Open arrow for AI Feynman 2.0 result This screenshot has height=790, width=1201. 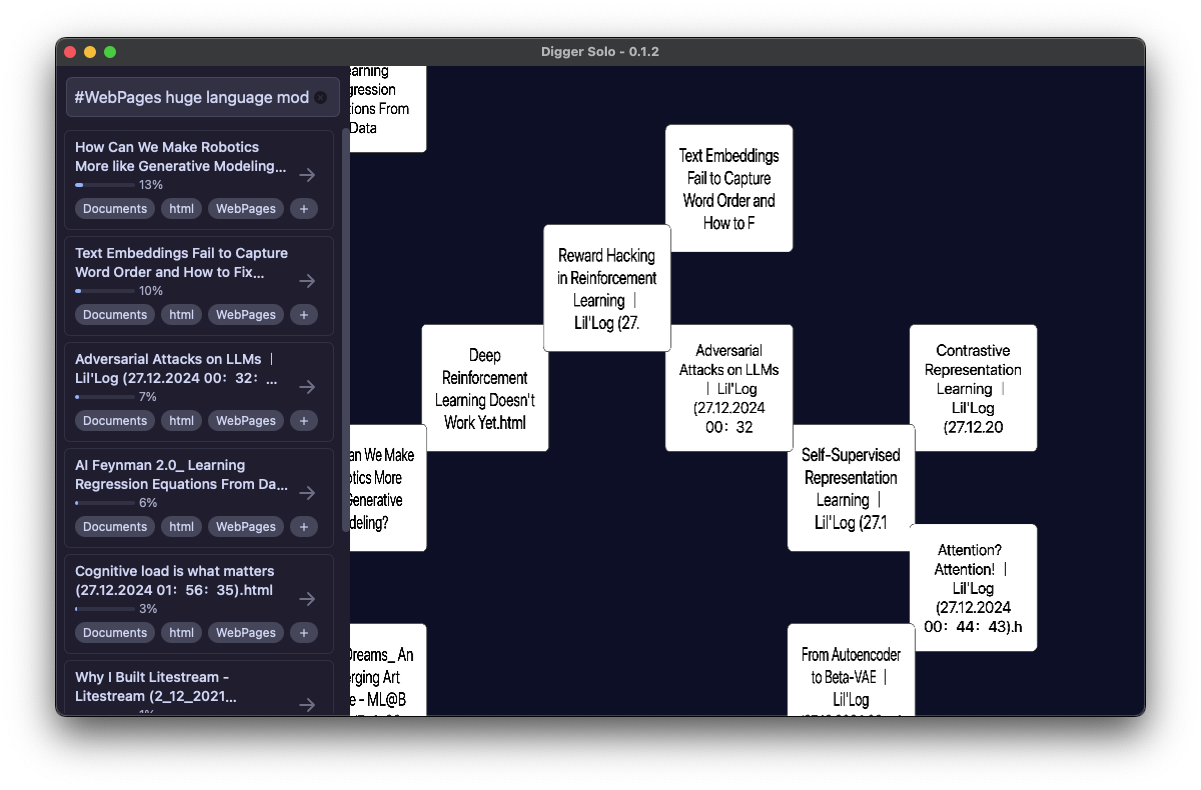click(307, 493)
